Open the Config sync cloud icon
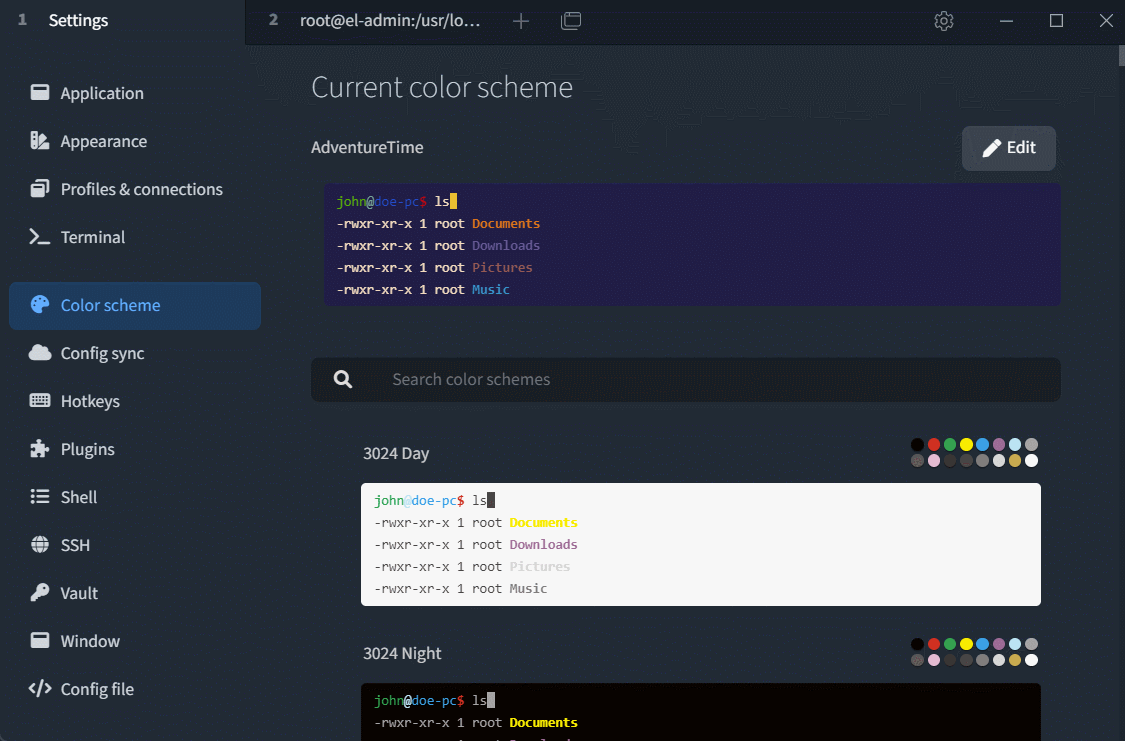This screenshot has height=741, width=1125. (x=39, y=353)
